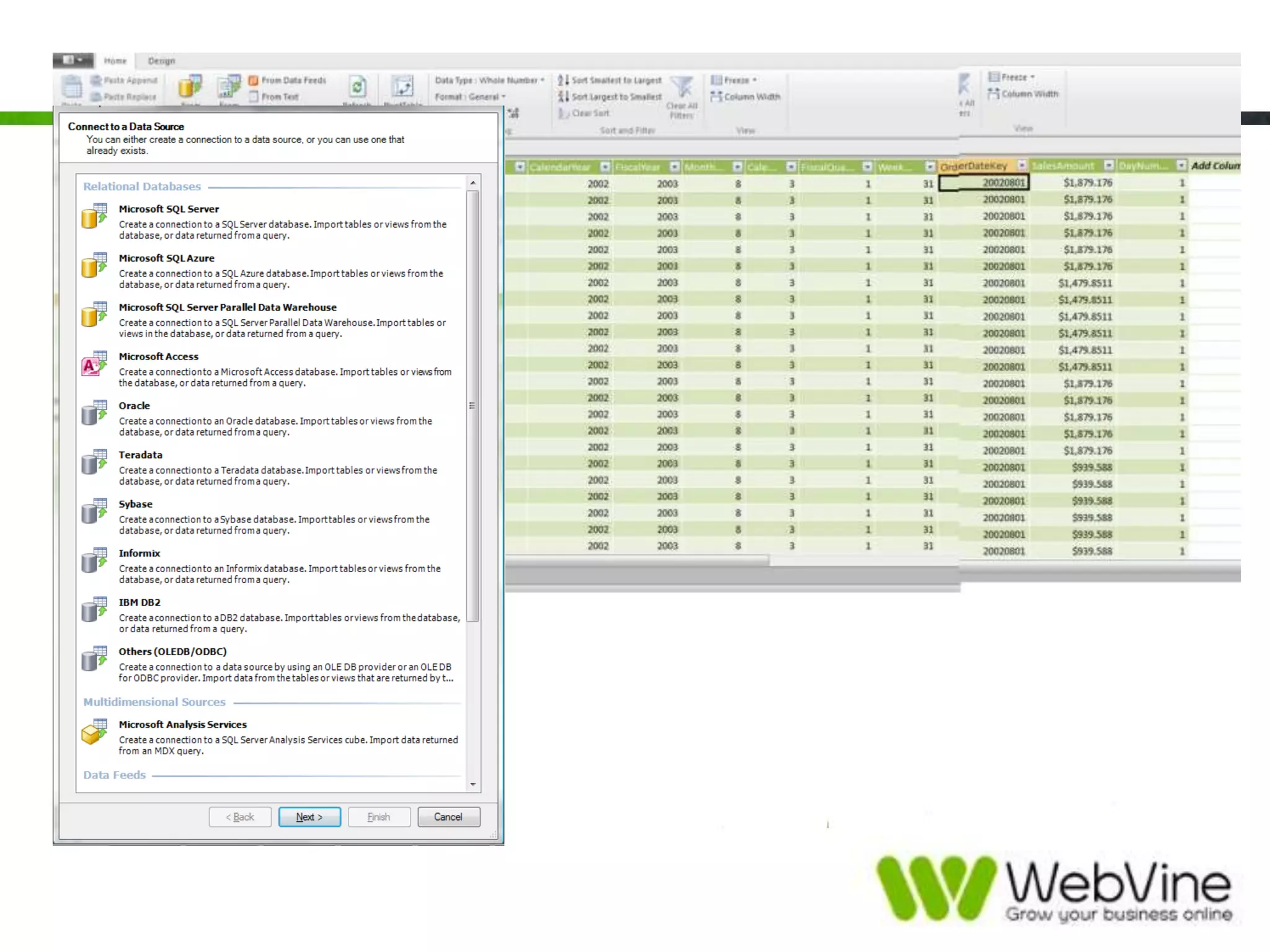
Task: Click From Database icon in ribbon
Action: [190, 87]
